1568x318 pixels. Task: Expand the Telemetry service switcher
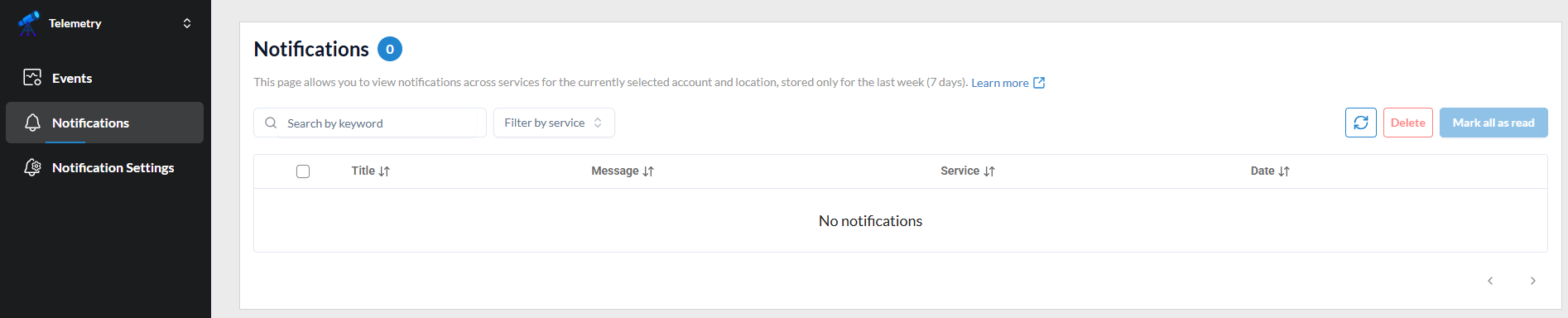(187, 23)
